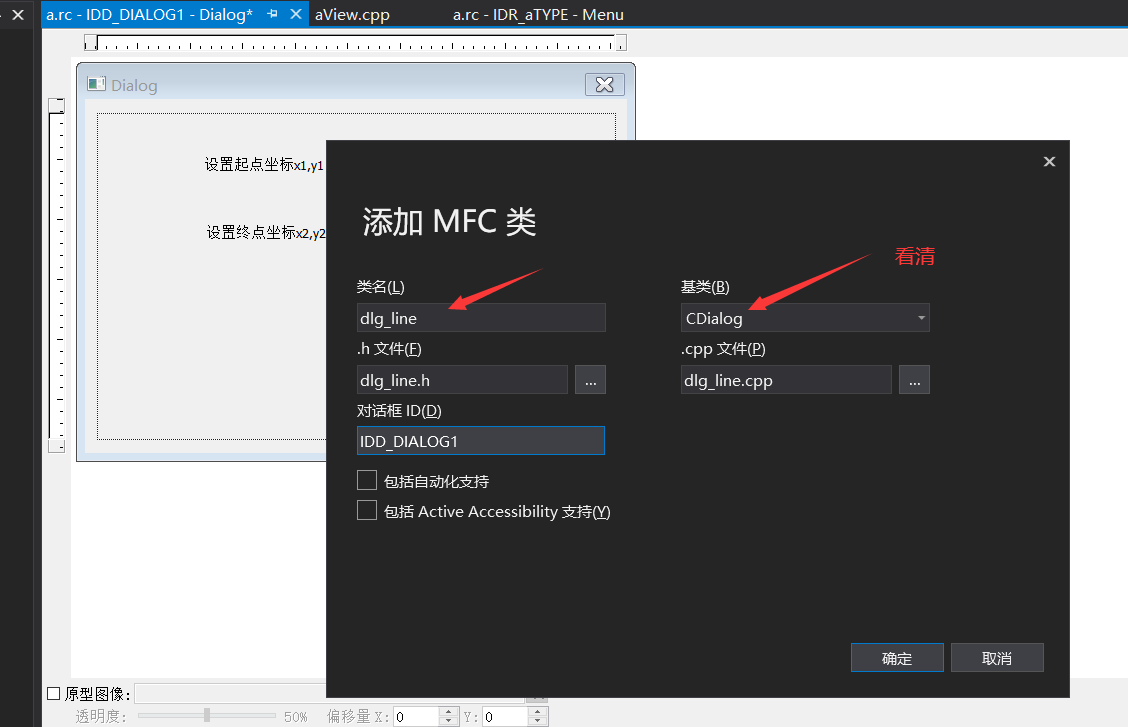Browse for the .h file location
Viewport: 1128px width, 727px height.
point(590,380)
